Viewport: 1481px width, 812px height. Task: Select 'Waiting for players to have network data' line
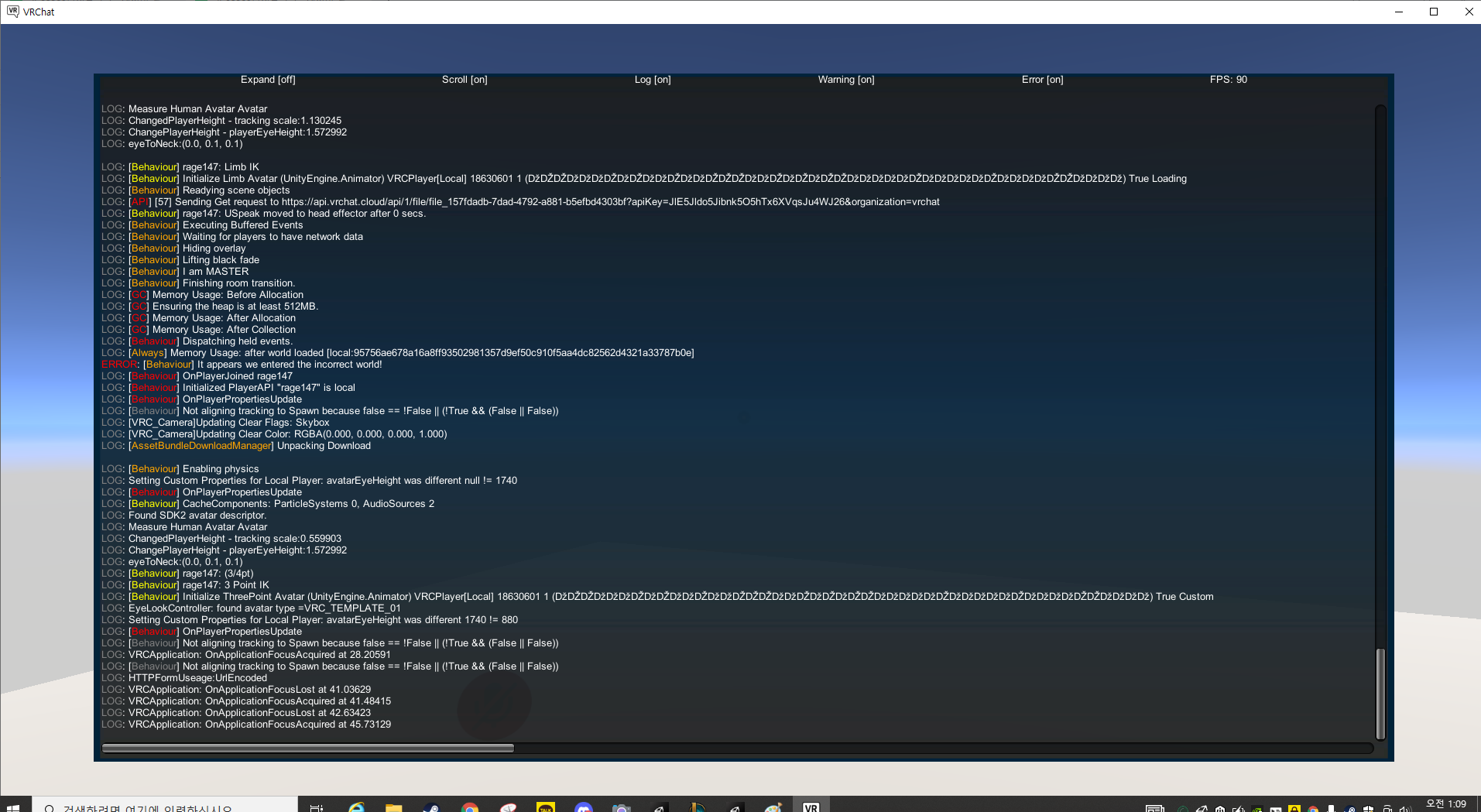point(232,237)
